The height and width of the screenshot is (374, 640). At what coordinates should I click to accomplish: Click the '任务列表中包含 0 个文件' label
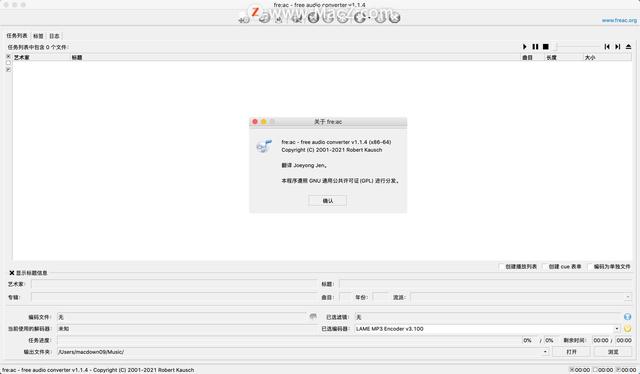point(38,47)
